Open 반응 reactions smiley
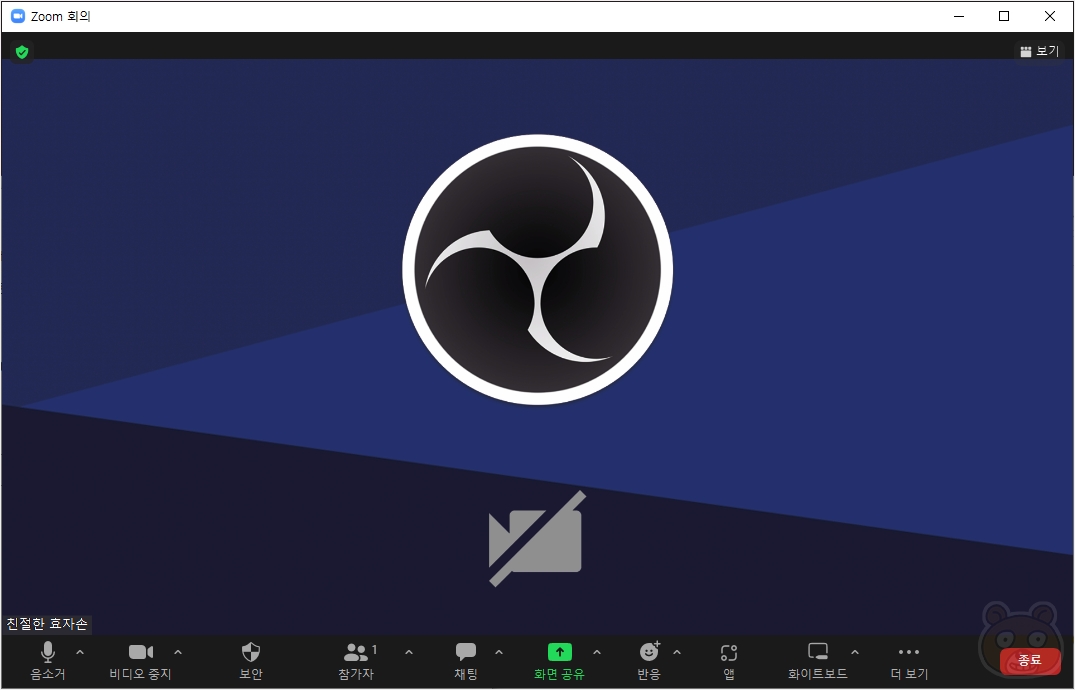 649,661
